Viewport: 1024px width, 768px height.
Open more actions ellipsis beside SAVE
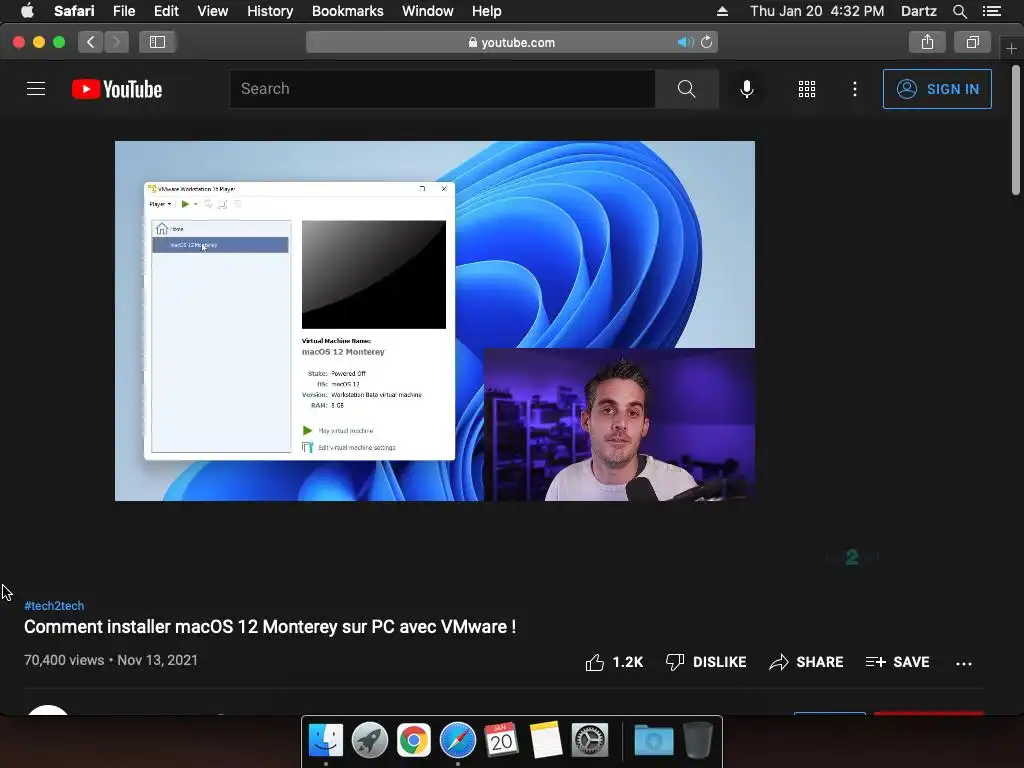coord(964,664)
